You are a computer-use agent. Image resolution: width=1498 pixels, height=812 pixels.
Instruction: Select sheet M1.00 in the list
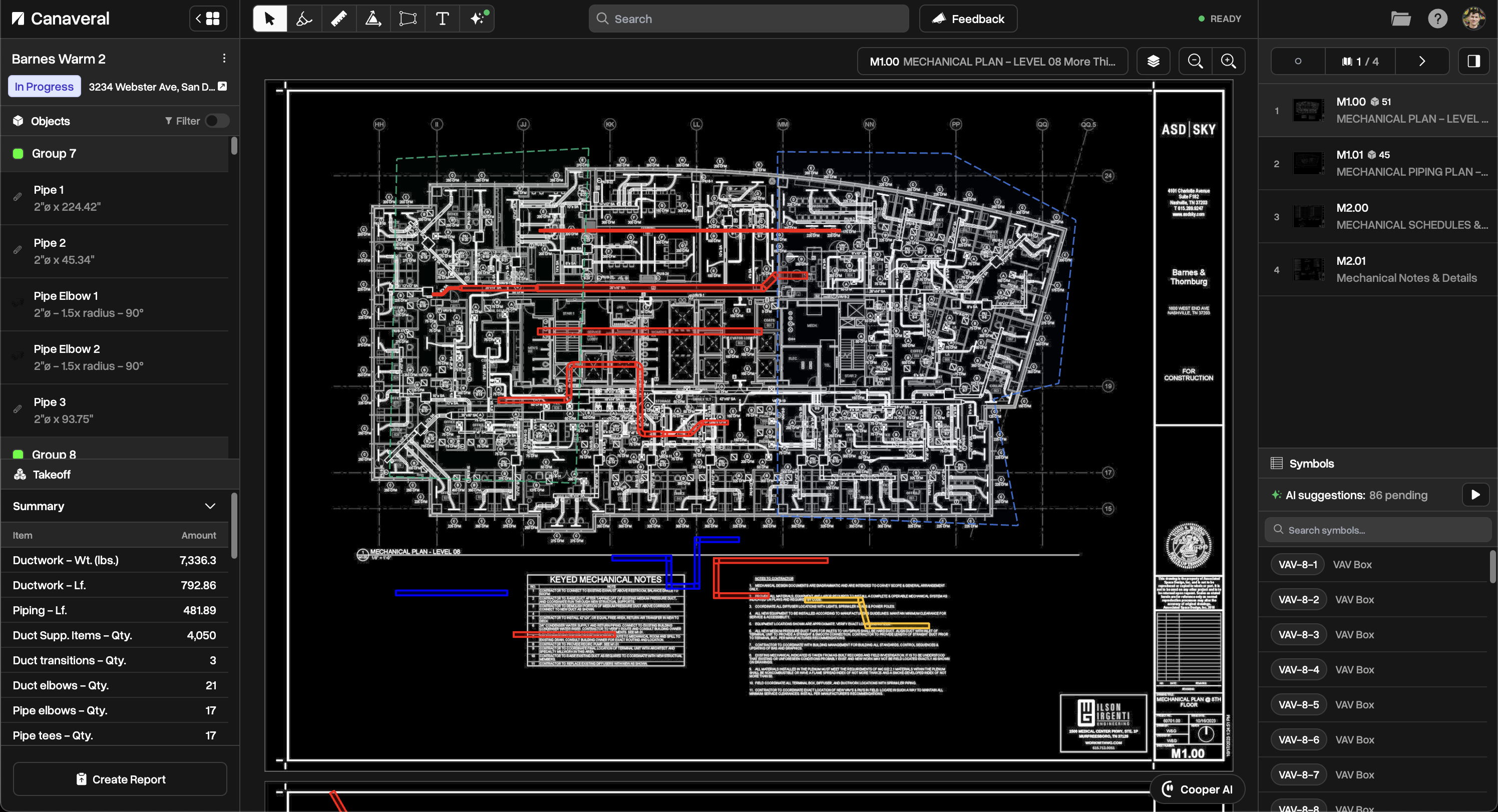[x=1378, y=111]
